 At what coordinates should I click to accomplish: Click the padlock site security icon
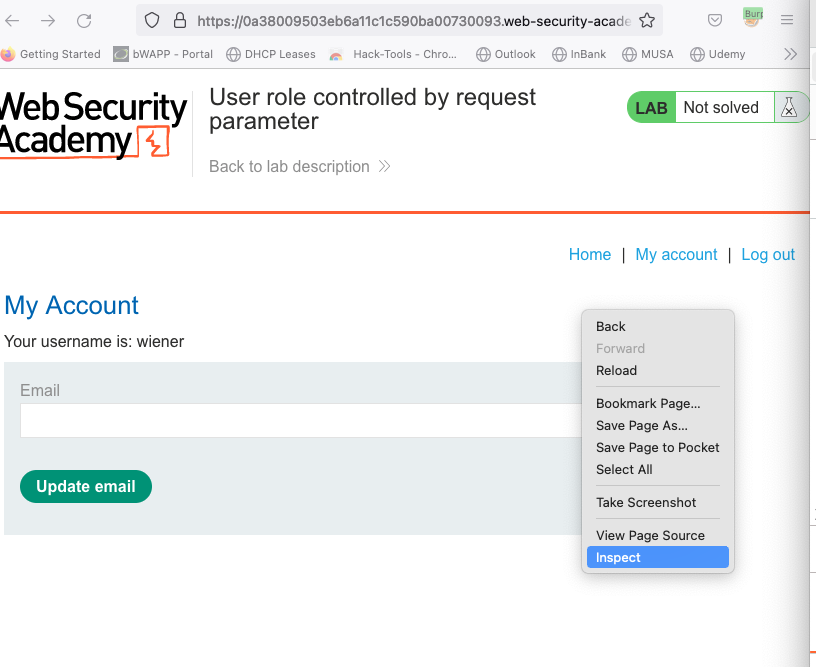[x=180, y=21]
